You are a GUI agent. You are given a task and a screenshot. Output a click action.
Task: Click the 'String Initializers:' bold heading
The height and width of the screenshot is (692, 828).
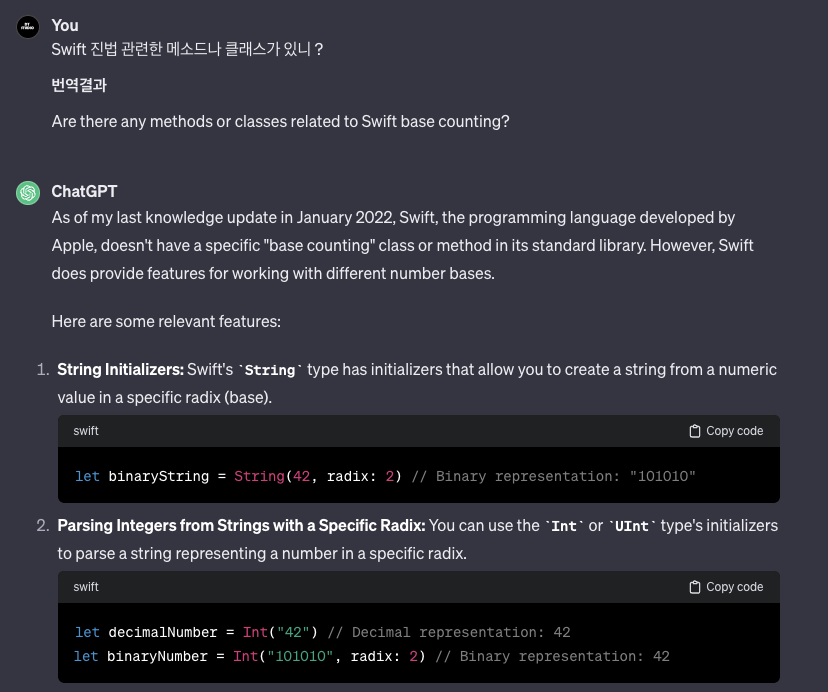click(120, 369)
